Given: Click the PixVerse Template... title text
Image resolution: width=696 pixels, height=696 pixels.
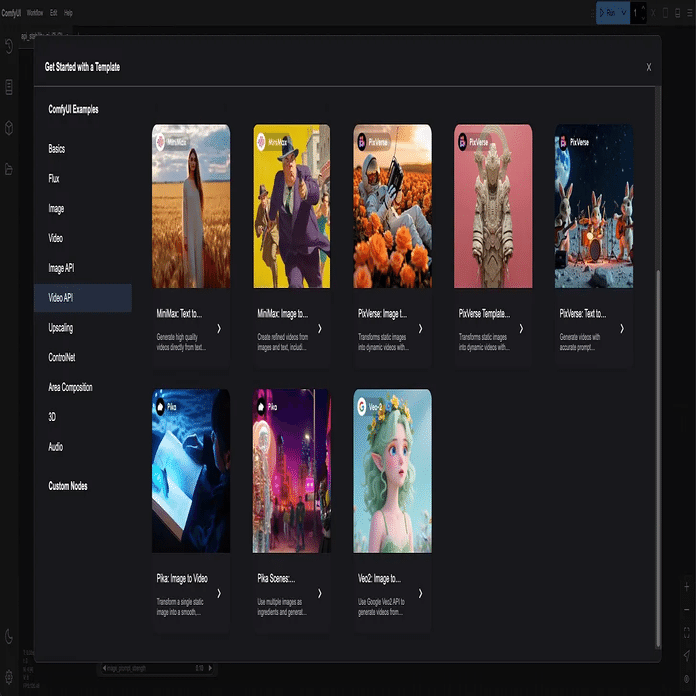Looking at the screenshot, I should pos(484,314).
